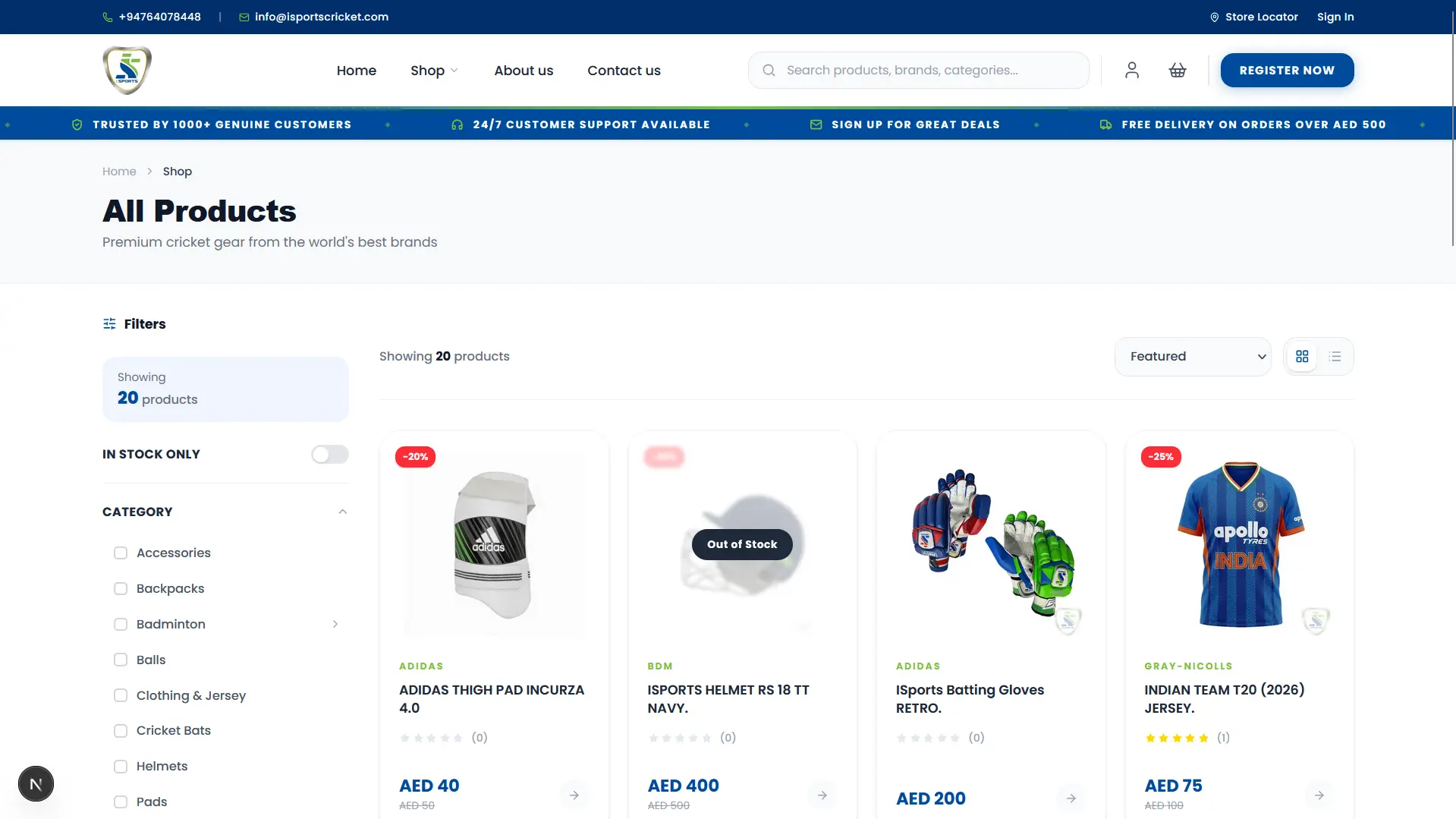The height and width of the screenshot is (819, 1456).
Task: Click the email envelope icon in the top bar
Action: [244, 17]
